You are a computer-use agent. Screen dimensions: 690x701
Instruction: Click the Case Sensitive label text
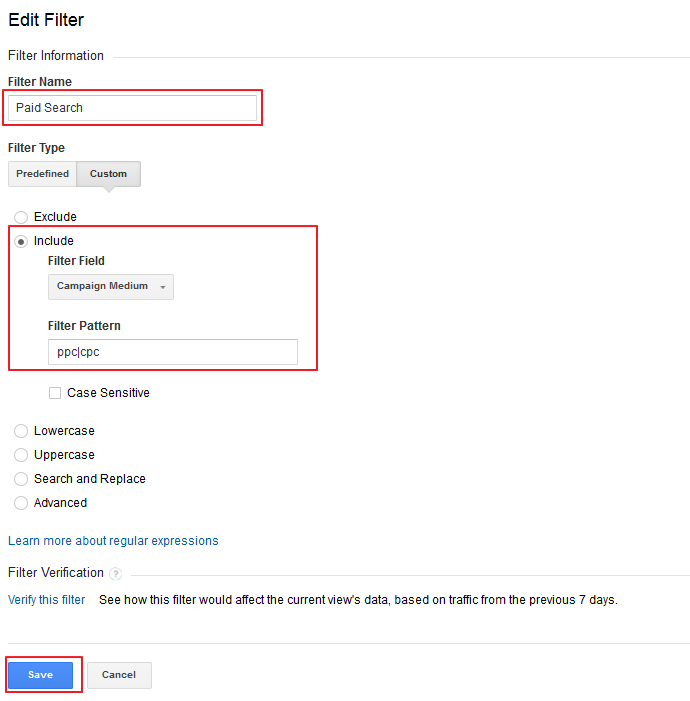click(x=108, y=393)
